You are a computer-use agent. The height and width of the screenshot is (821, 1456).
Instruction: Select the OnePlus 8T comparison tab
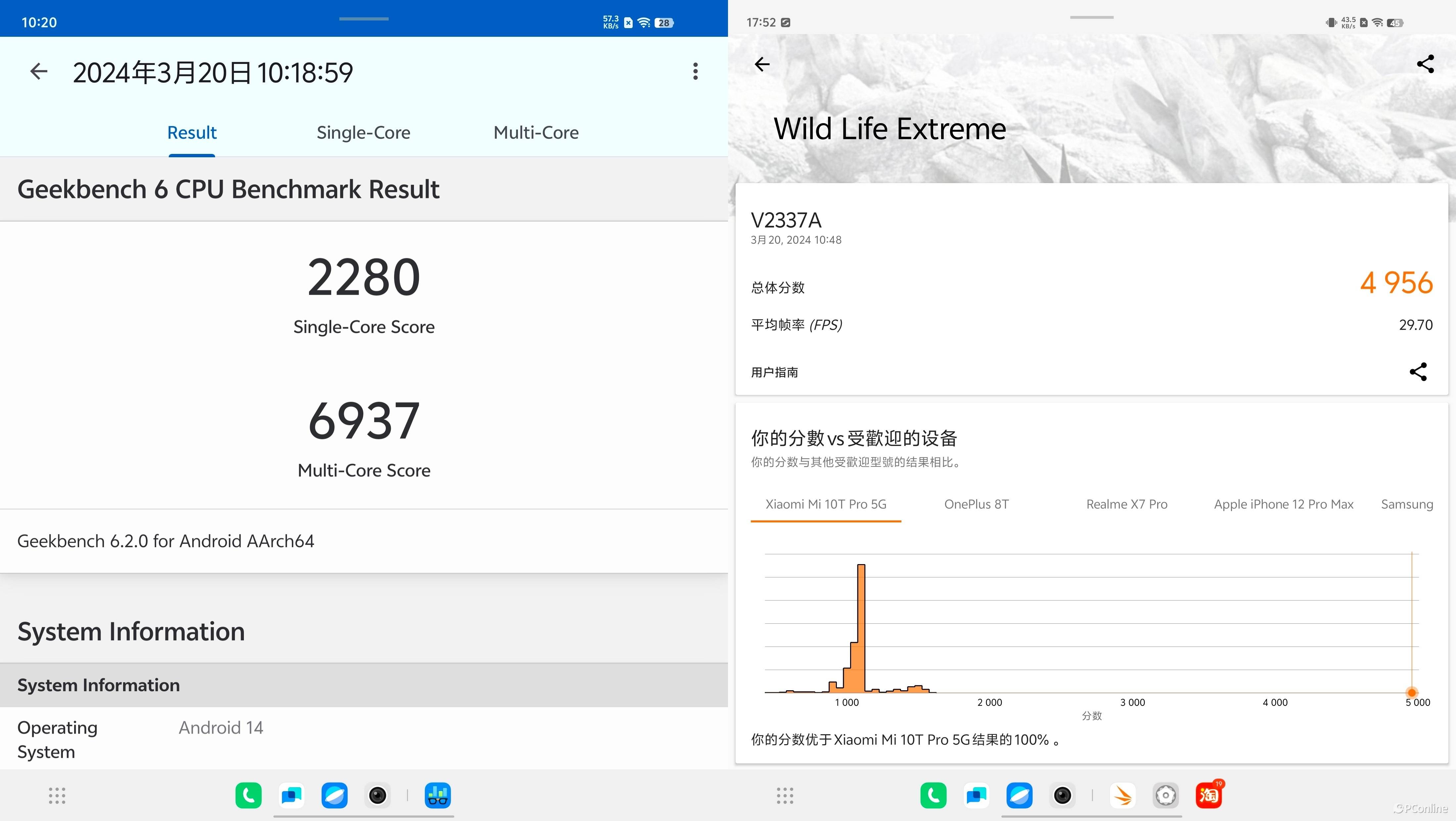click(x=976, y=505)
